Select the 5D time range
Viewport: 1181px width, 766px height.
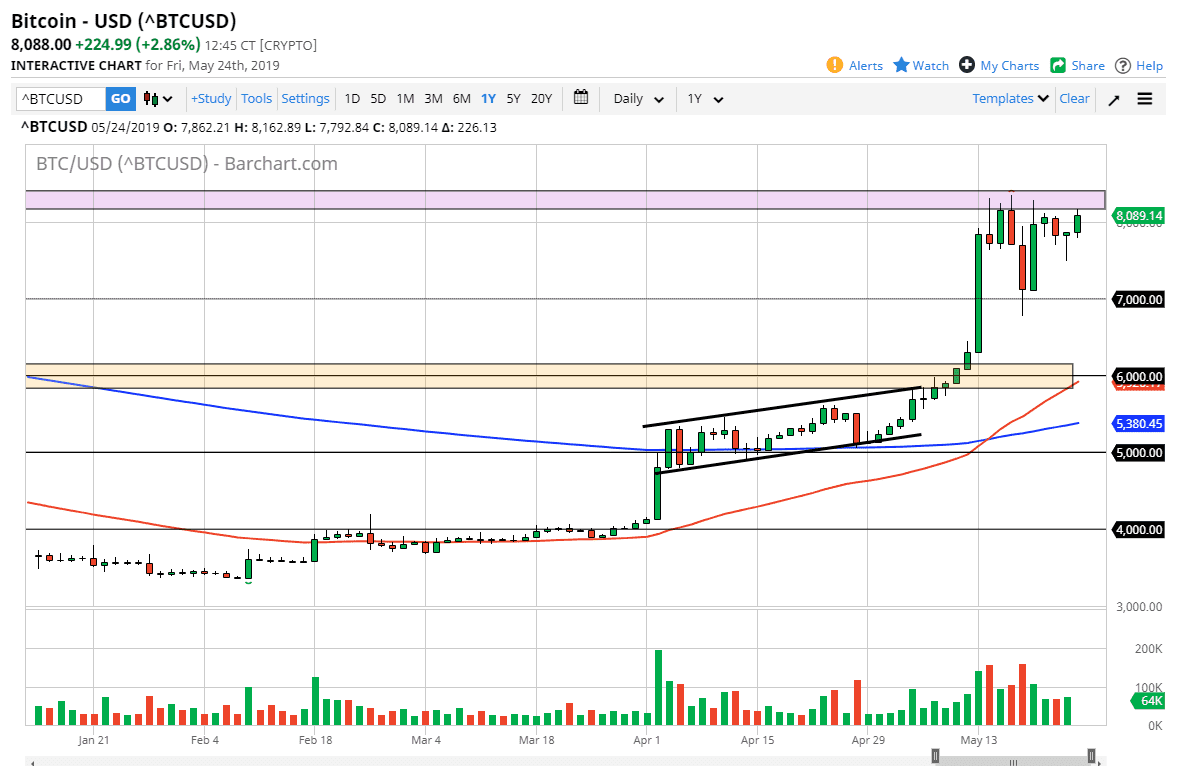tap(378, 98)
